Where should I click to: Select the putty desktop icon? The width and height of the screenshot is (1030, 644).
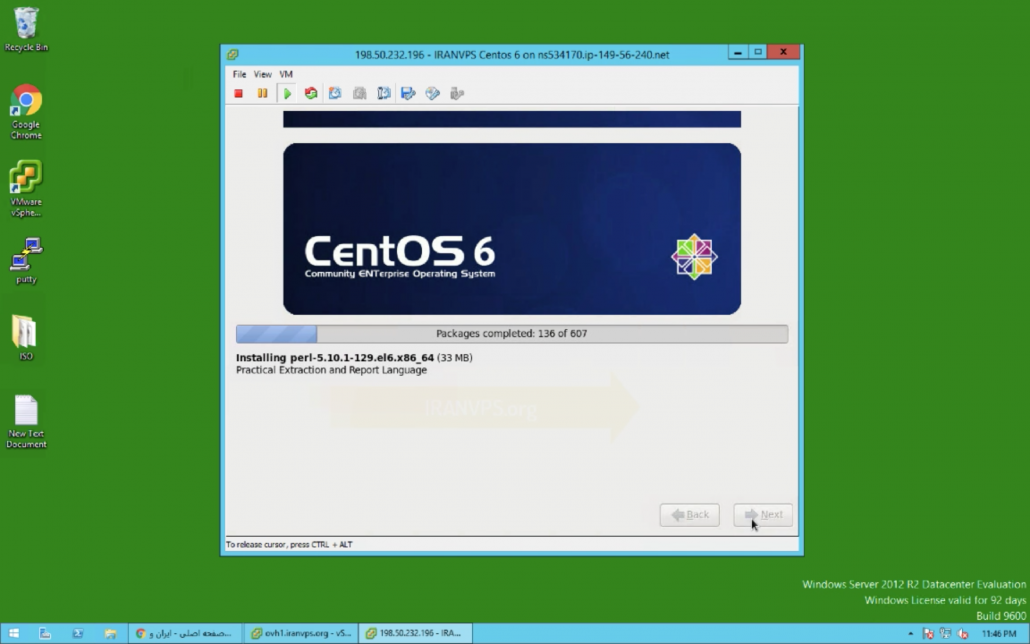point(26,260)
